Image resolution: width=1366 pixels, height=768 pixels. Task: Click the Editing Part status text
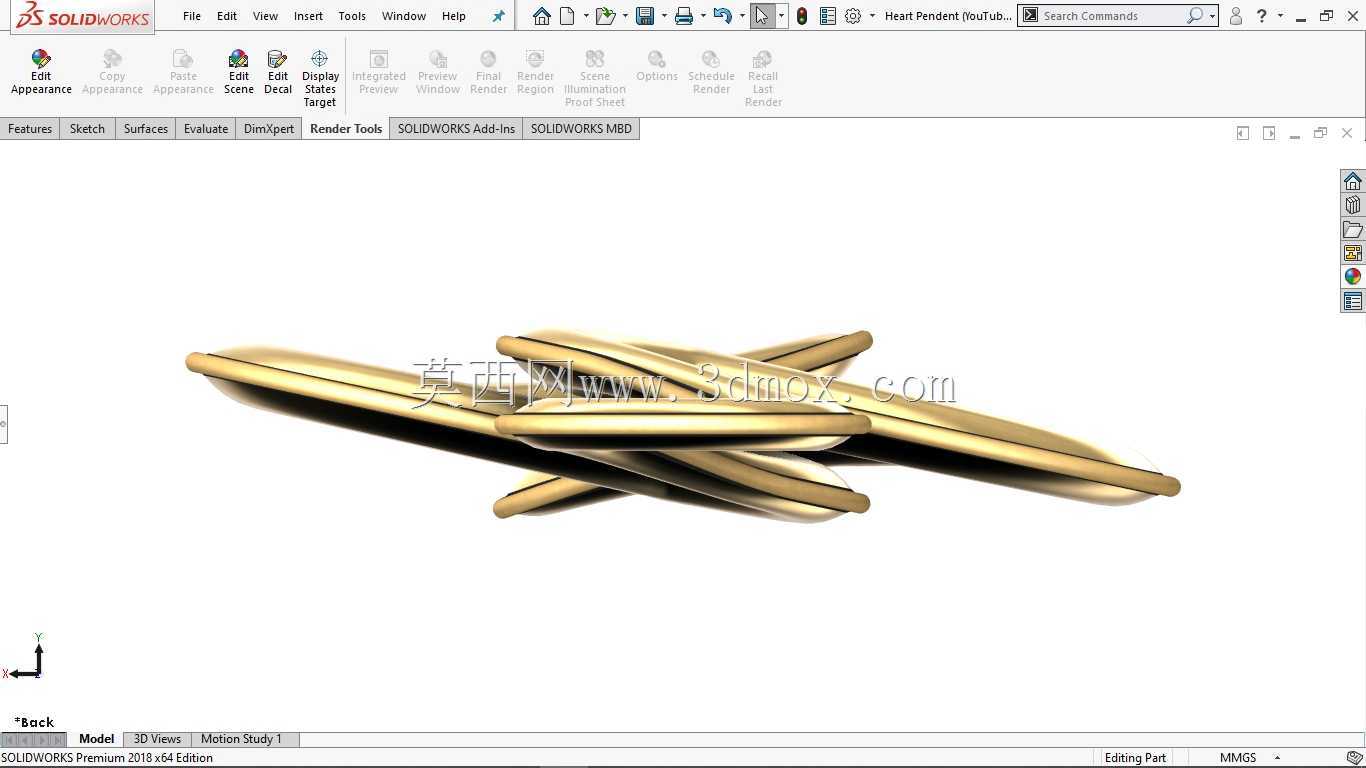1135,758
